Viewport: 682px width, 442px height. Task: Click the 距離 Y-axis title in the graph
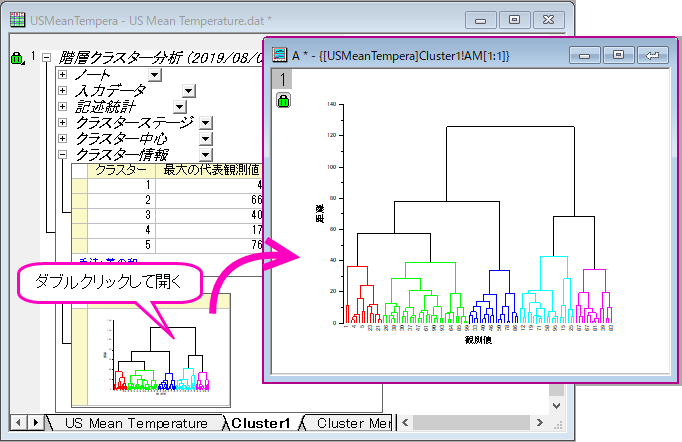pos(320,214)
